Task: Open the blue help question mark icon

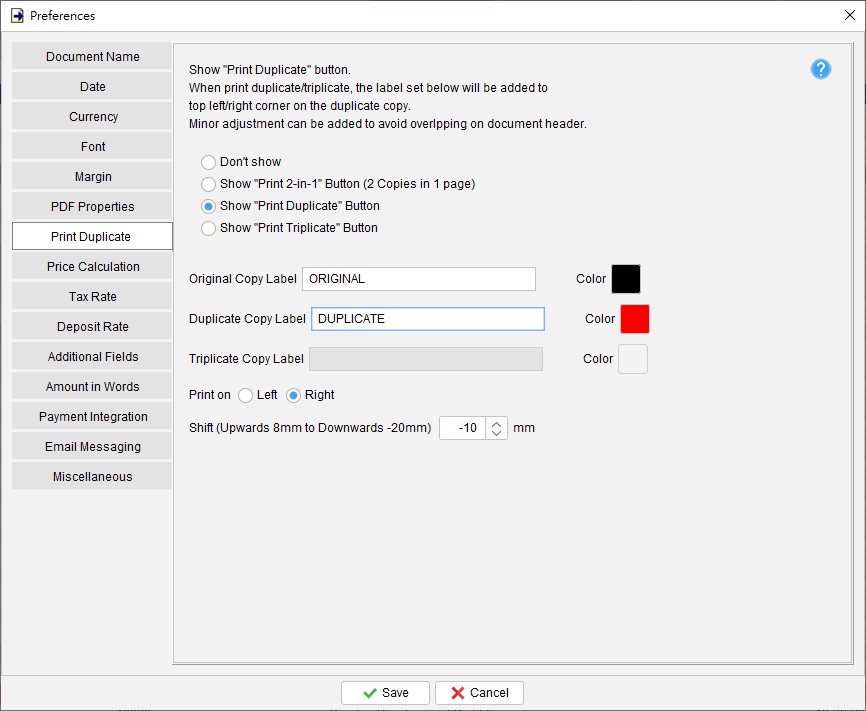Action: [821, 69]
